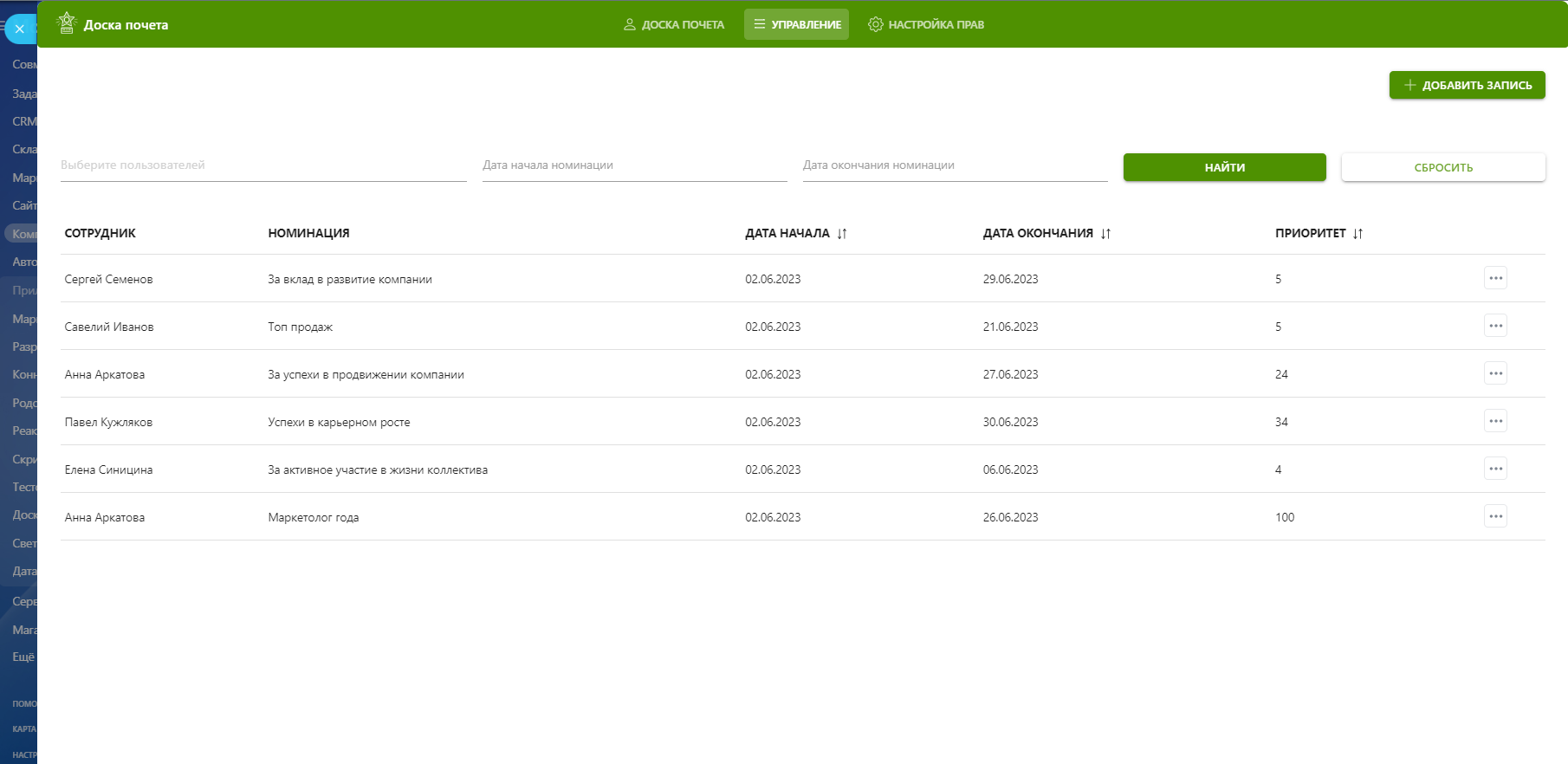The width and height of the screenshot is (1568, 764).
Task: Click the Доска почета star logo icon
Action: 67,23
